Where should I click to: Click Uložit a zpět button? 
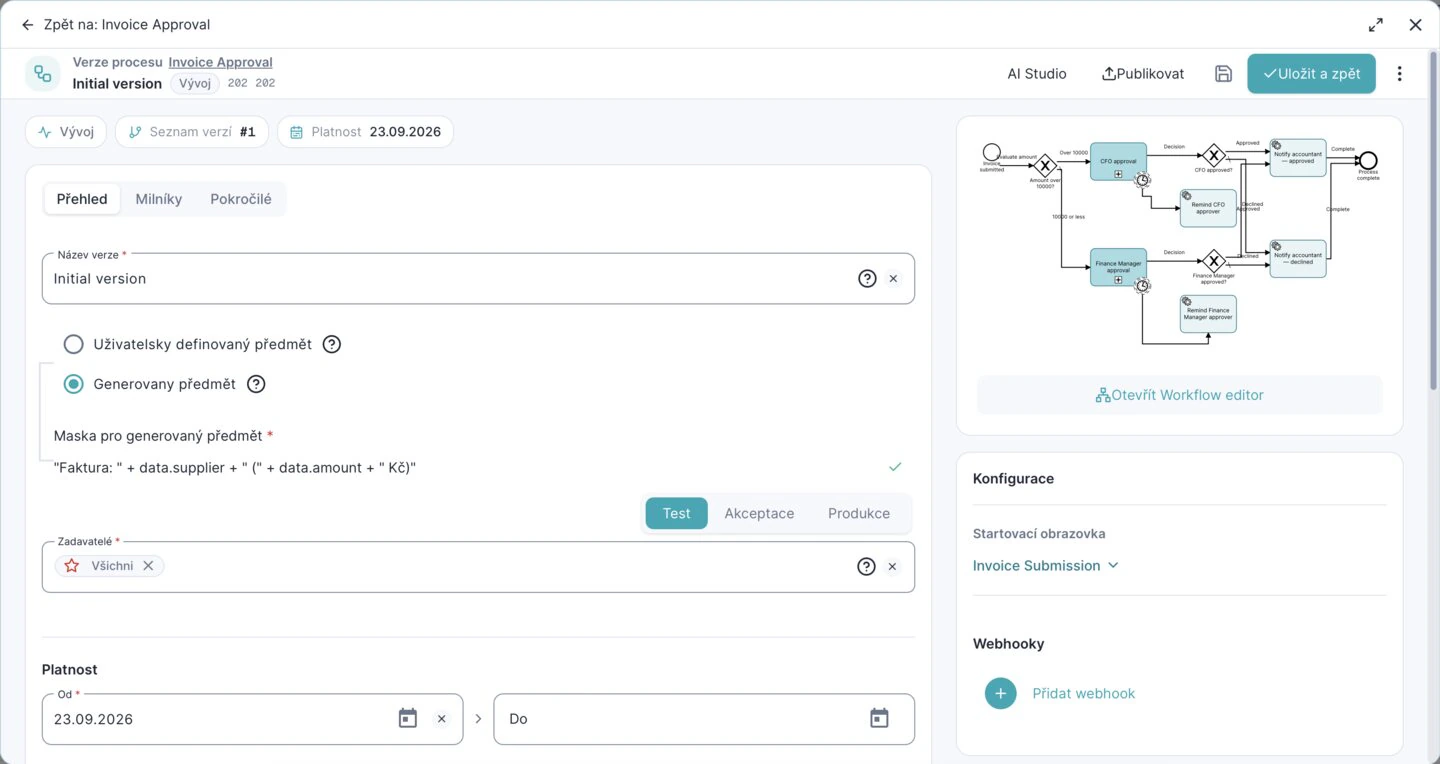coord(1311,74)
